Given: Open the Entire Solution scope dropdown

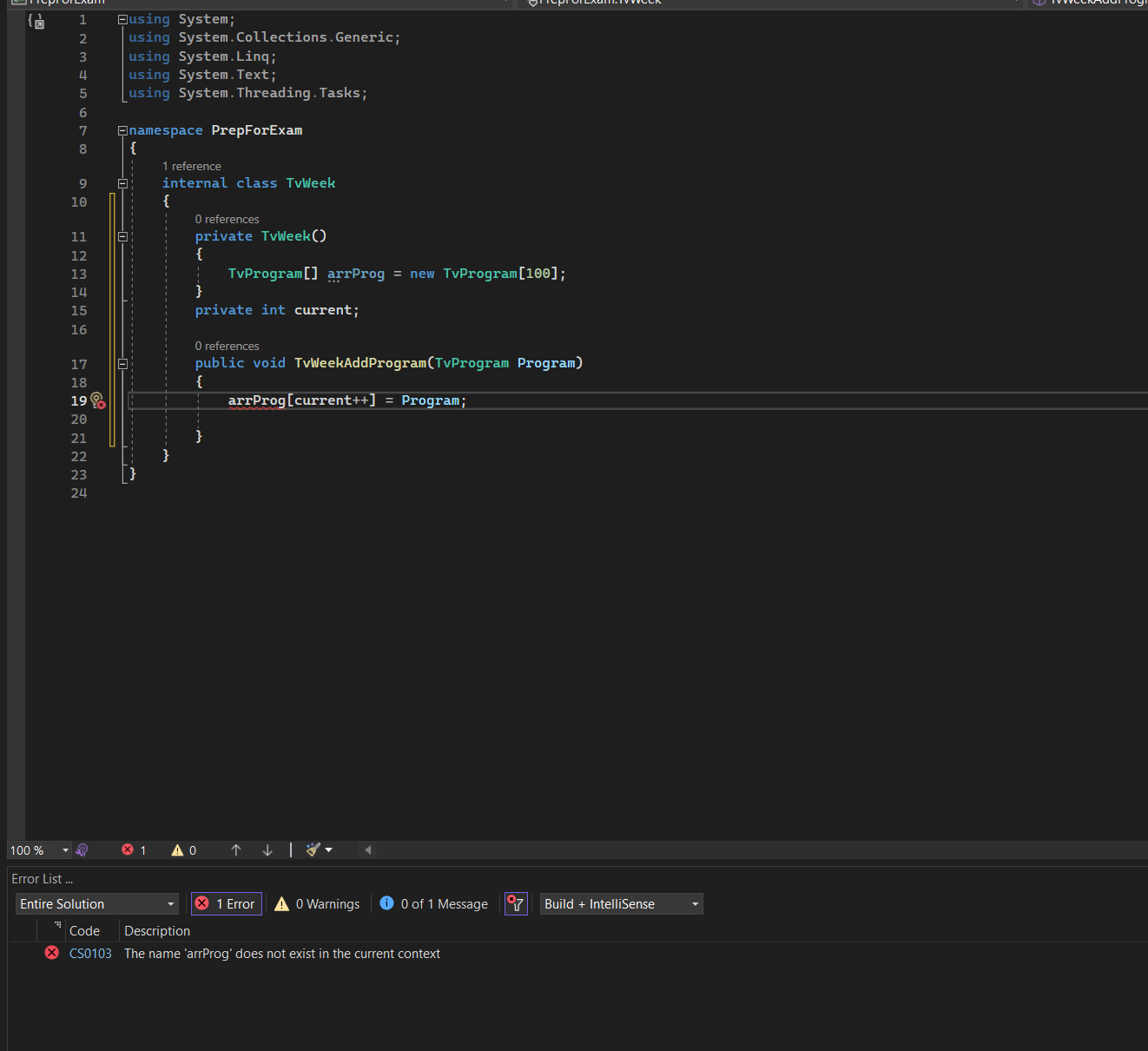Looking at the screenshot, I should [97, 904].
